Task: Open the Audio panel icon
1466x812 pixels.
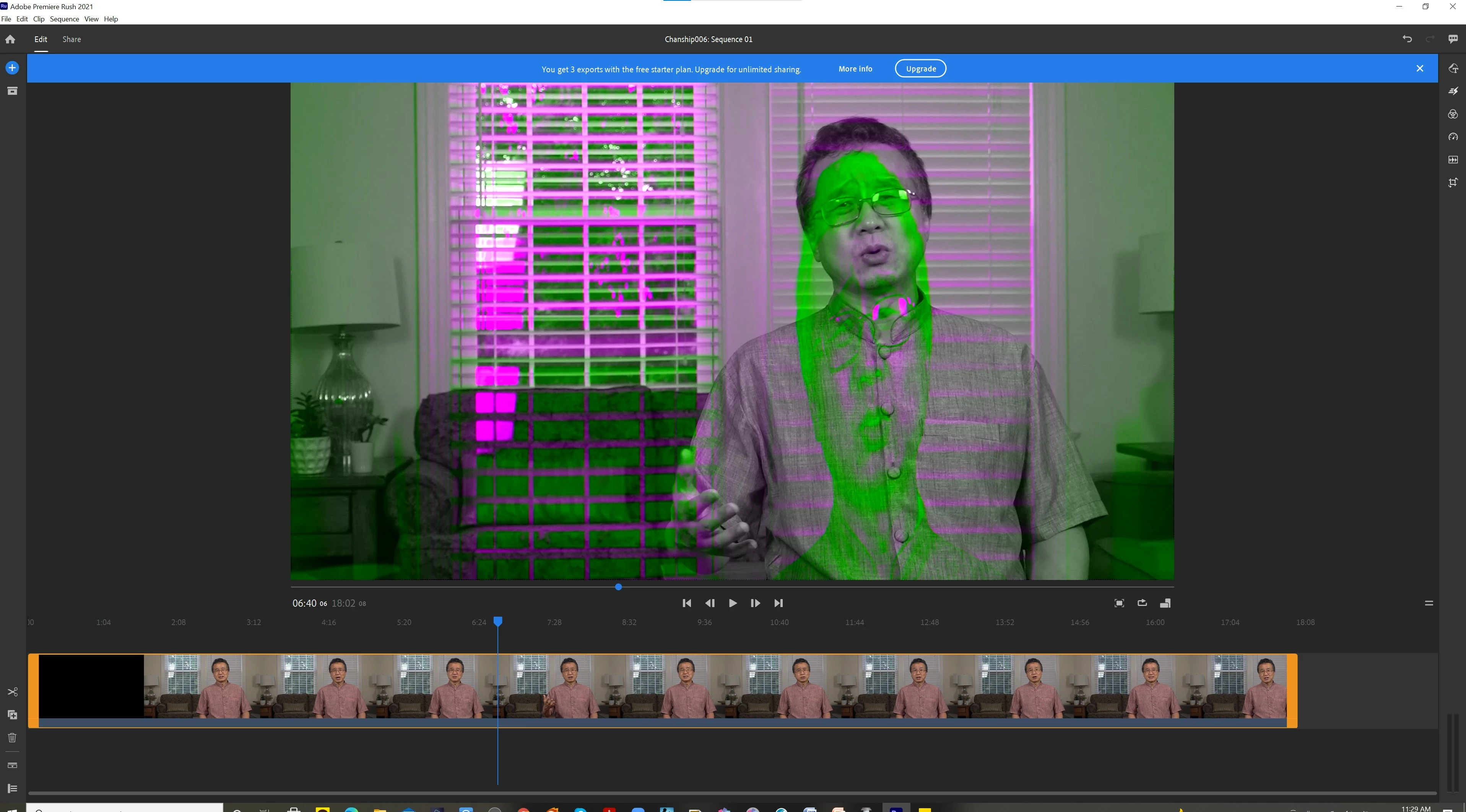Action: click(1453, 160)
